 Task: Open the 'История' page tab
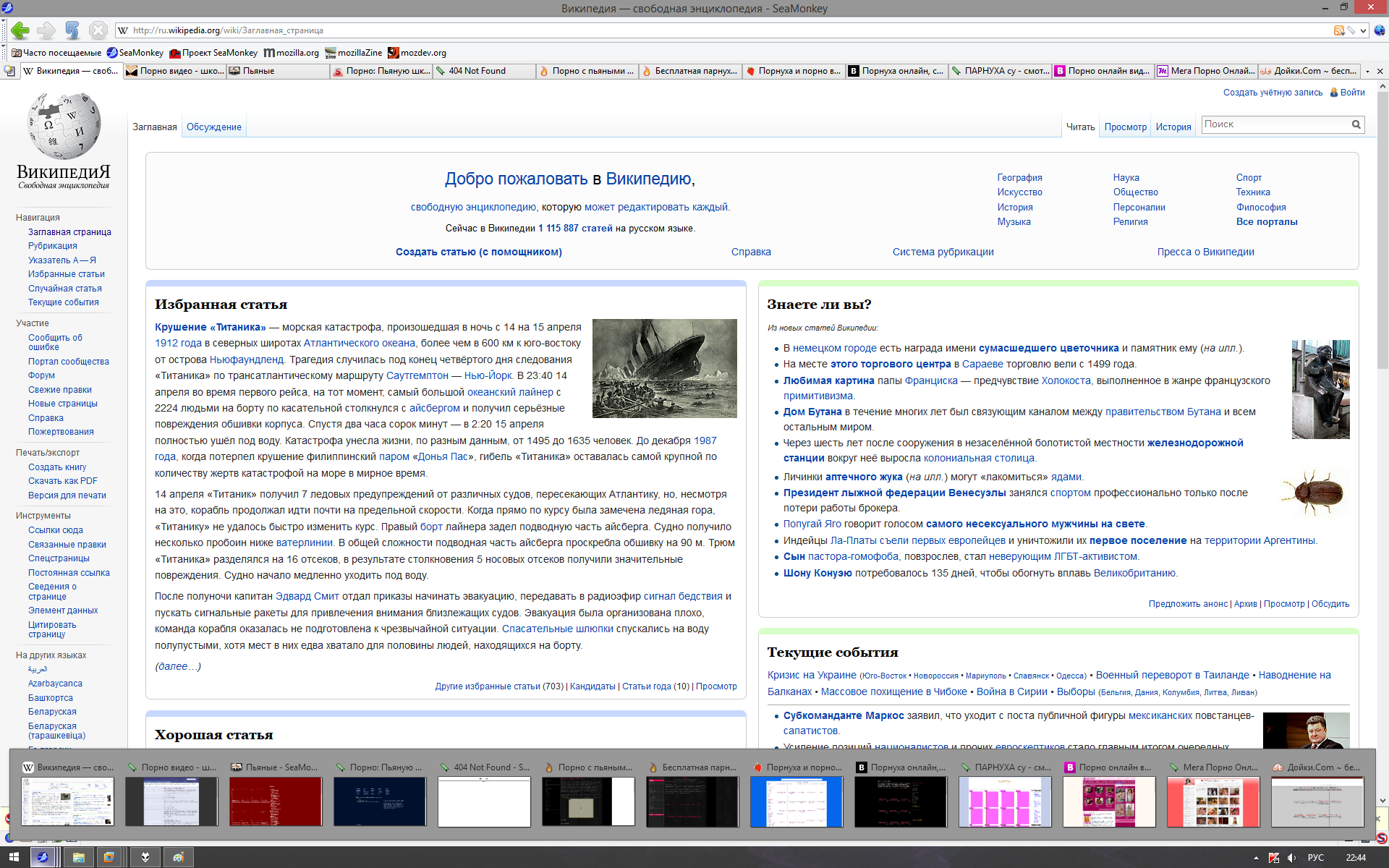1173,127
